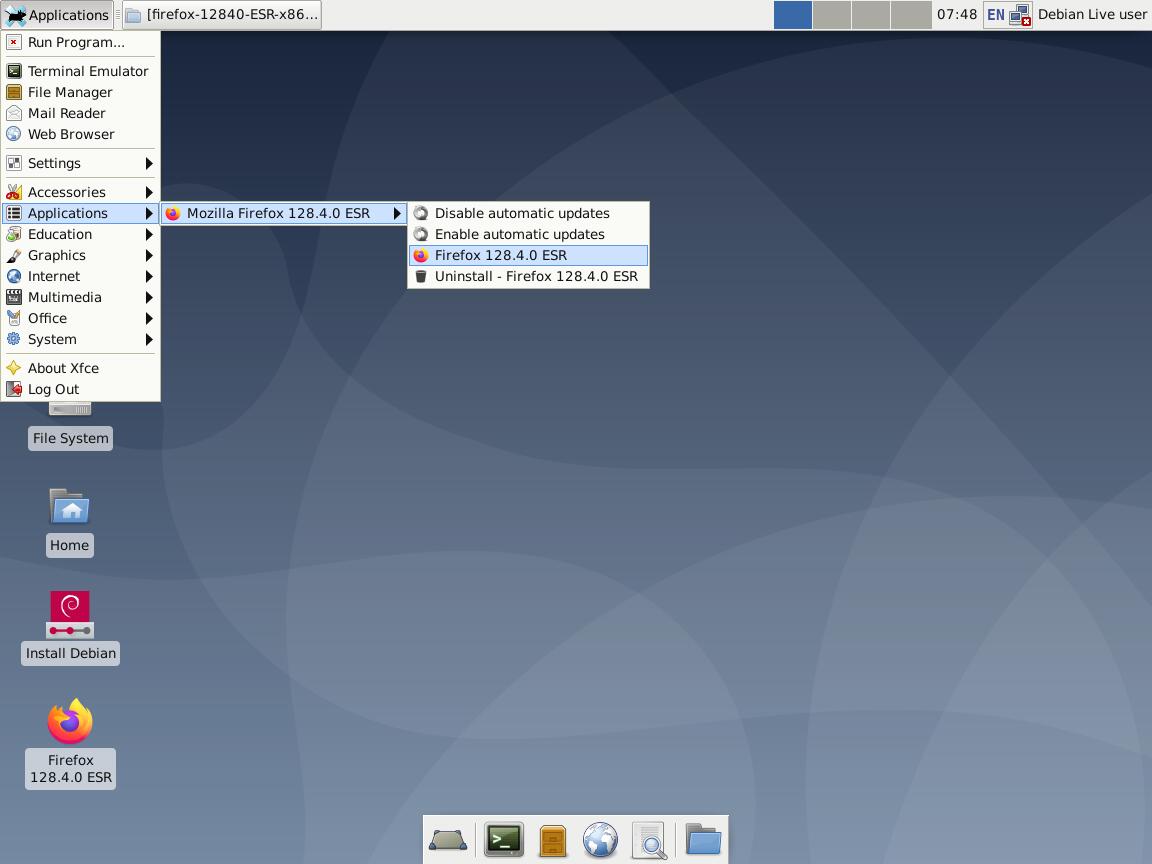Choose Log Out from menu
The height and width of the screenshot is (864, 1152).
point(80,389)
